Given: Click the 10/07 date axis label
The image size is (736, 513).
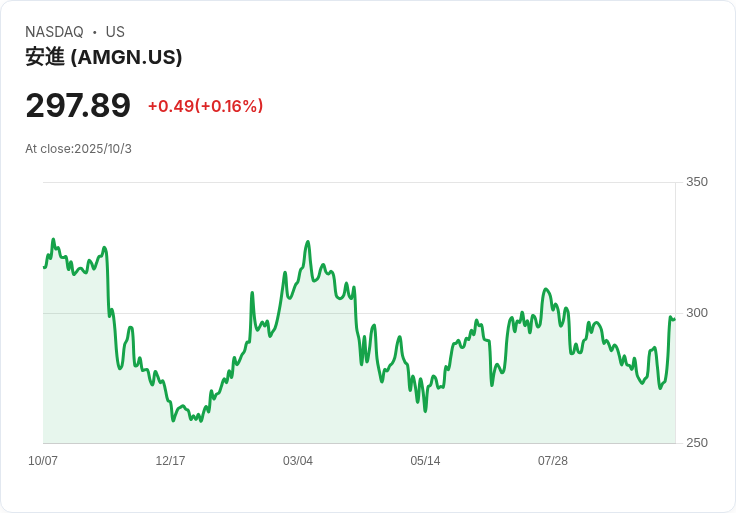Looking at the screenshot, I should coord(43,460).
